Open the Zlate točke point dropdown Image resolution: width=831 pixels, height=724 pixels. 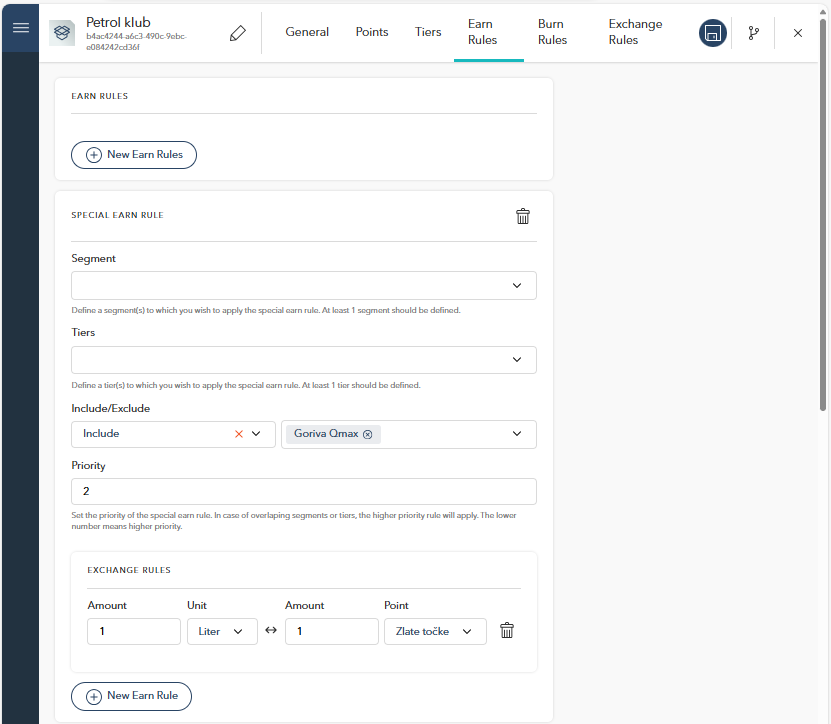(435, 631)
